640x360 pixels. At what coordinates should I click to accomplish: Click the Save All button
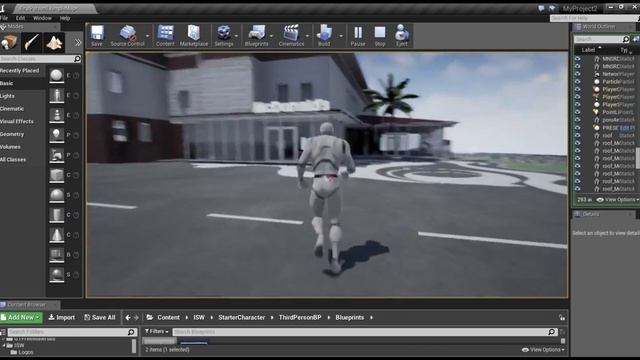click(x=100, y=318)
